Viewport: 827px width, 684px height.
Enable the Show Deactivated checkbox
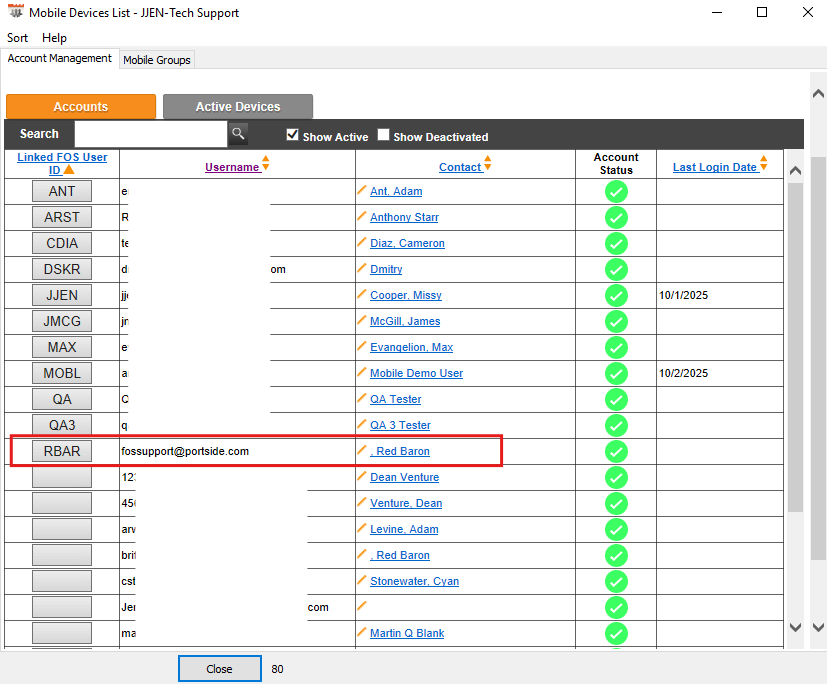click(x=384, y=135)
